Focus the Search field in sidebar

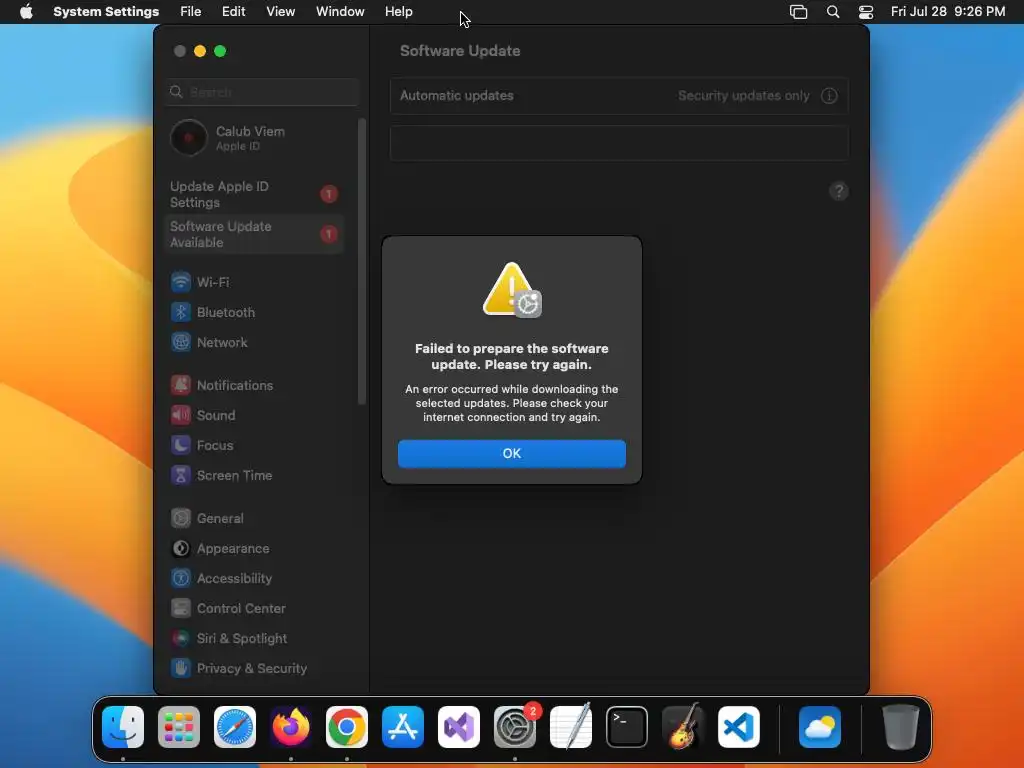pos(262,92)
